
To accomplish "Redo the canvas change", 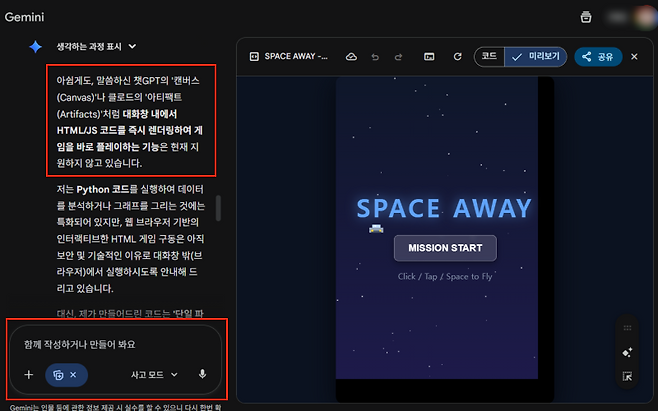I will coord(398,57).
